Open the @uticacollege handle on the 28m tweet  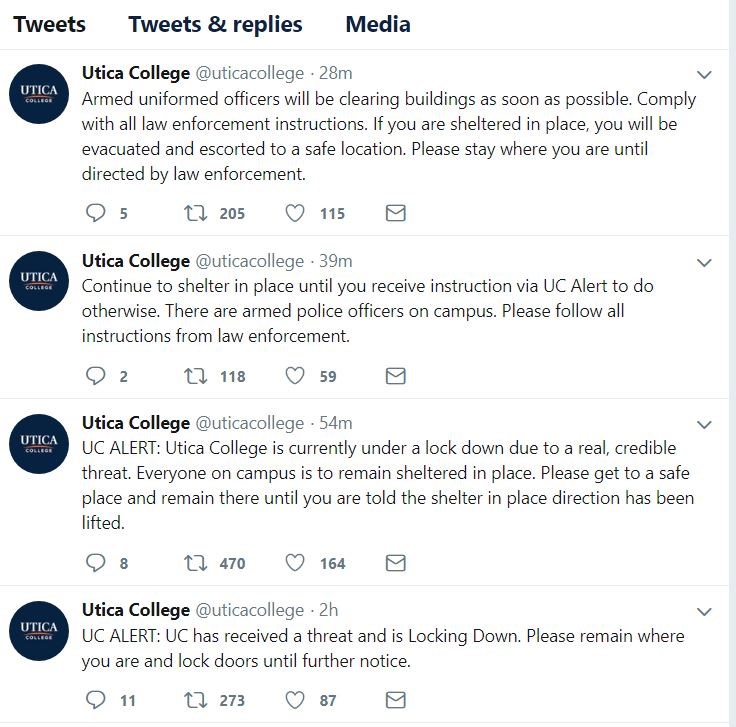click(x=249, y=73)
